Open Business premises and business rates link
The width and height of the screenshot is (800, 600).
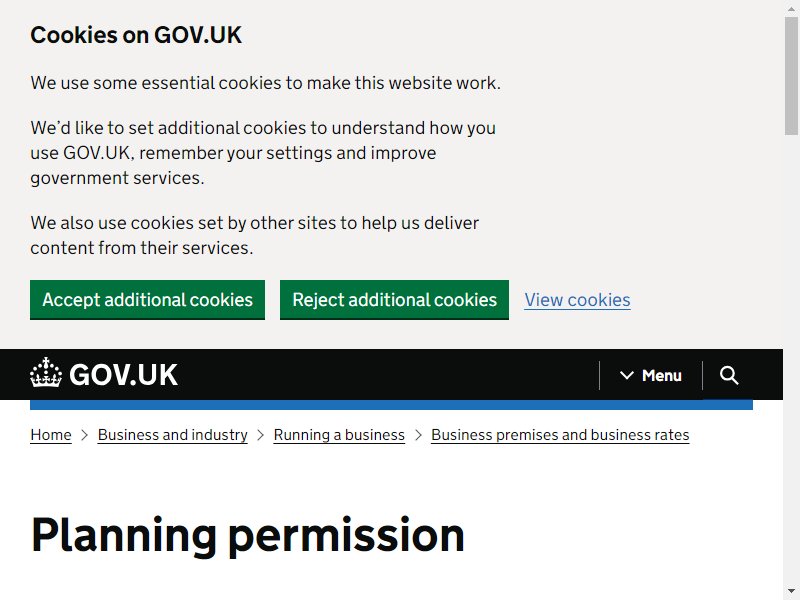[x=560, y=435]
